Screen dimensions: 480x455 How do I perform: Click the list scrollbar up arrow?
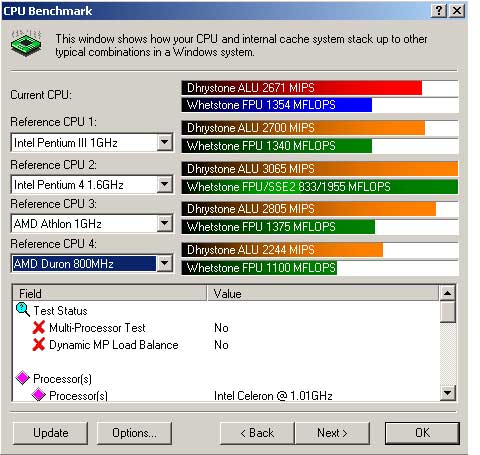coord(447,293)
